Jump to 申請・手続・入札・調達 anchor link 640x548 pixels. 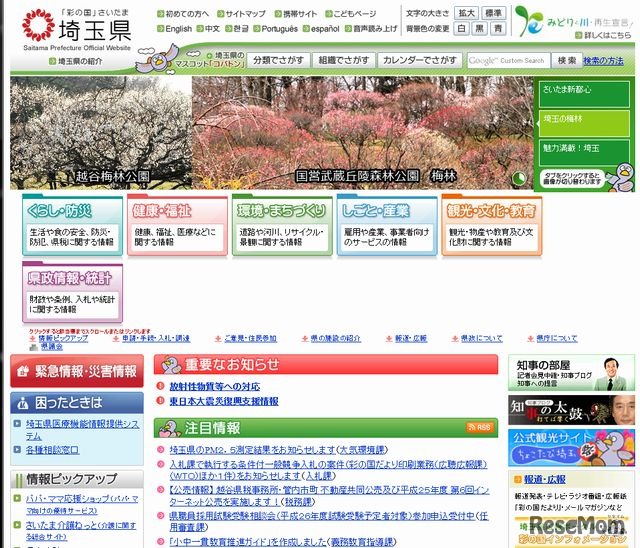pyautogui.click(x=156, y=338)
